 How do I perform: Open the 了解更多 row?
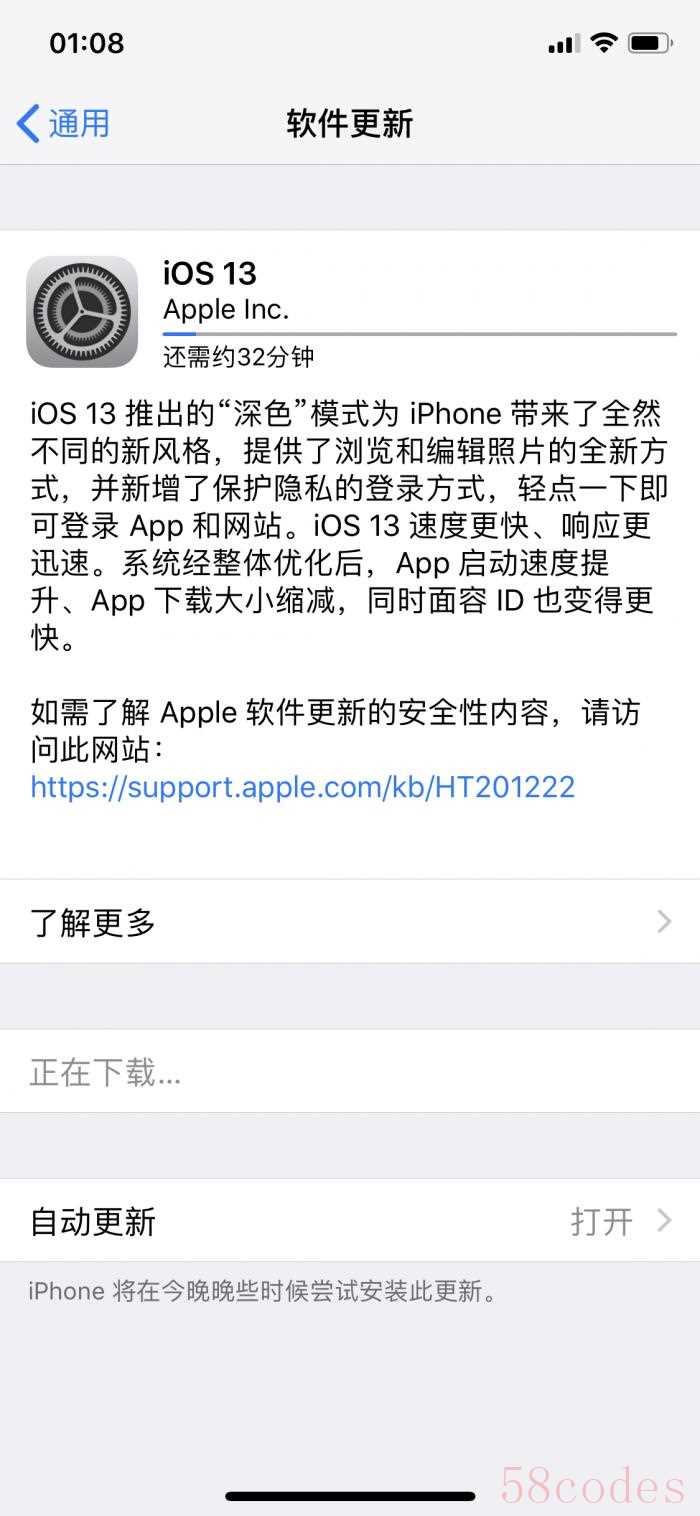pos(350,922)
